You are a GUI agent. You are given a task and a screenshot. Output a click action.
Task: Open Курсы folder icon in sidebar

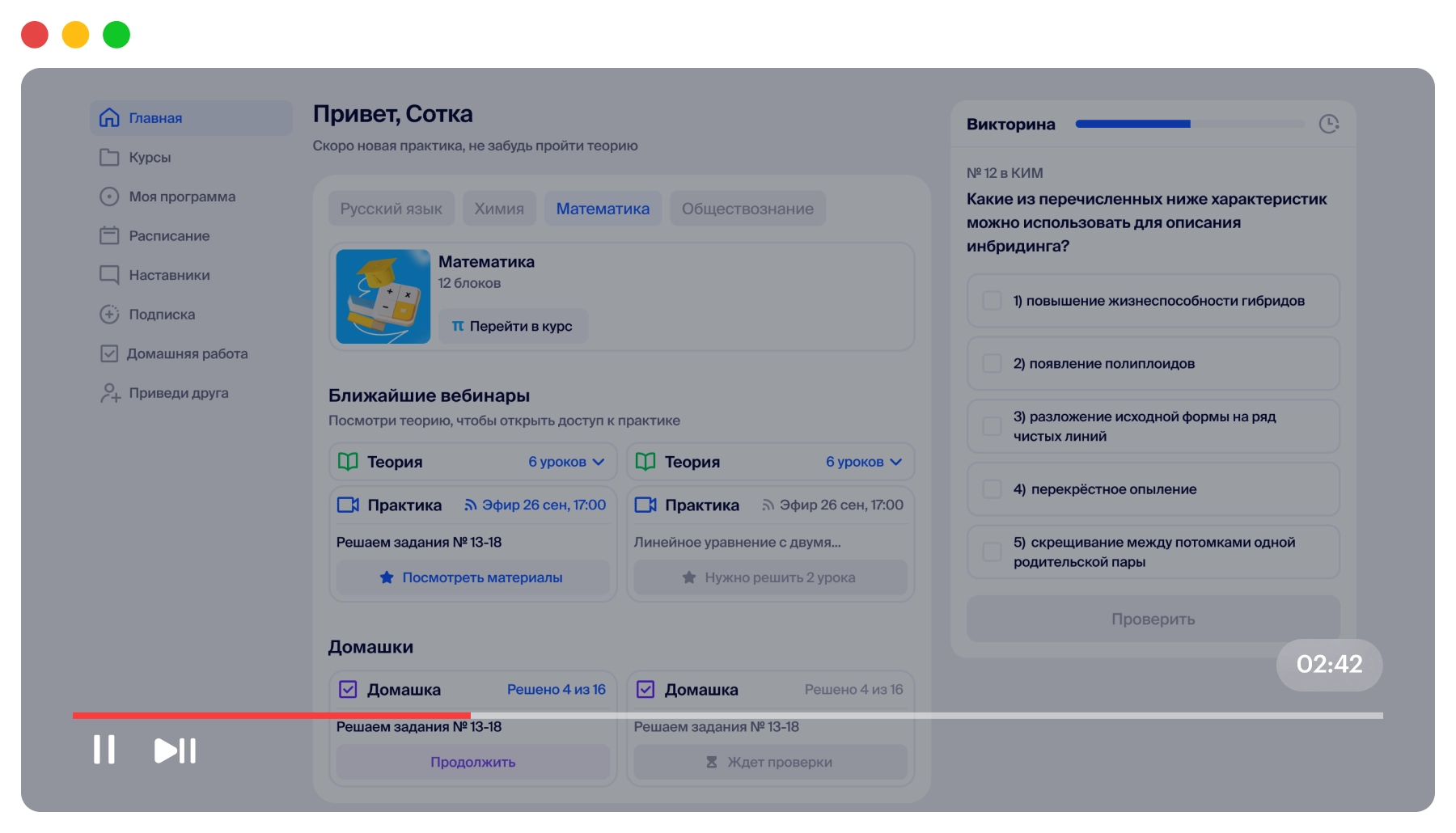(109, 157)
